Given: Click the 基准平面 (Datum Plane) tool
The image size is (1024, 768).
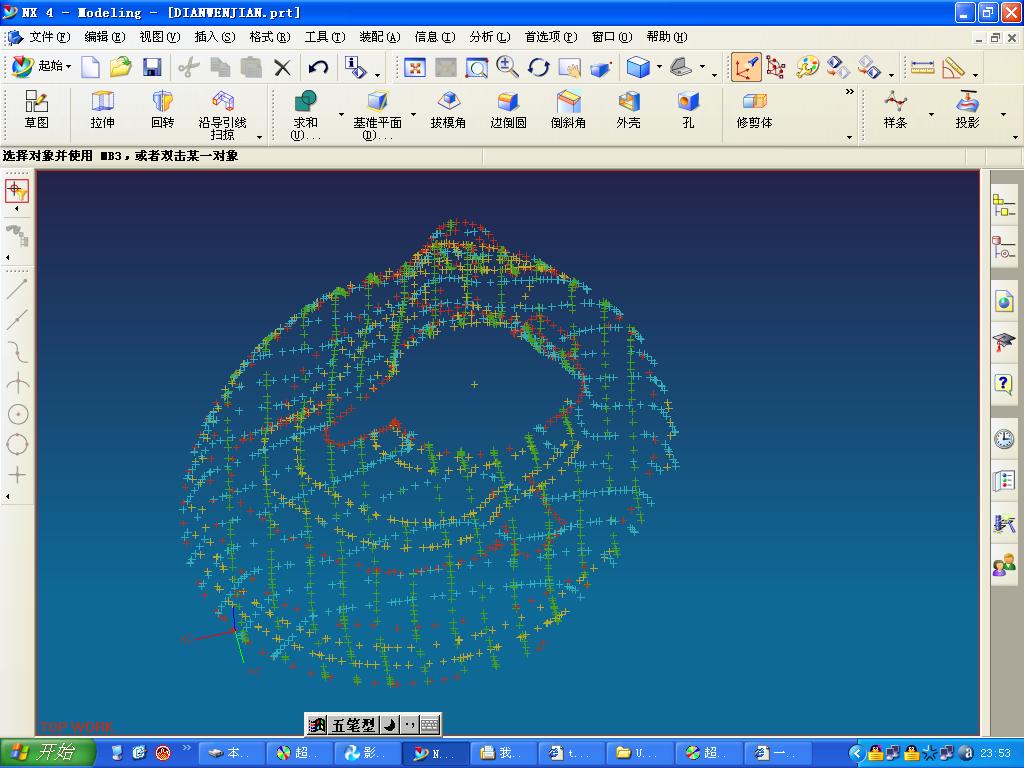Looking at the screenshot, I should point(377,115).
